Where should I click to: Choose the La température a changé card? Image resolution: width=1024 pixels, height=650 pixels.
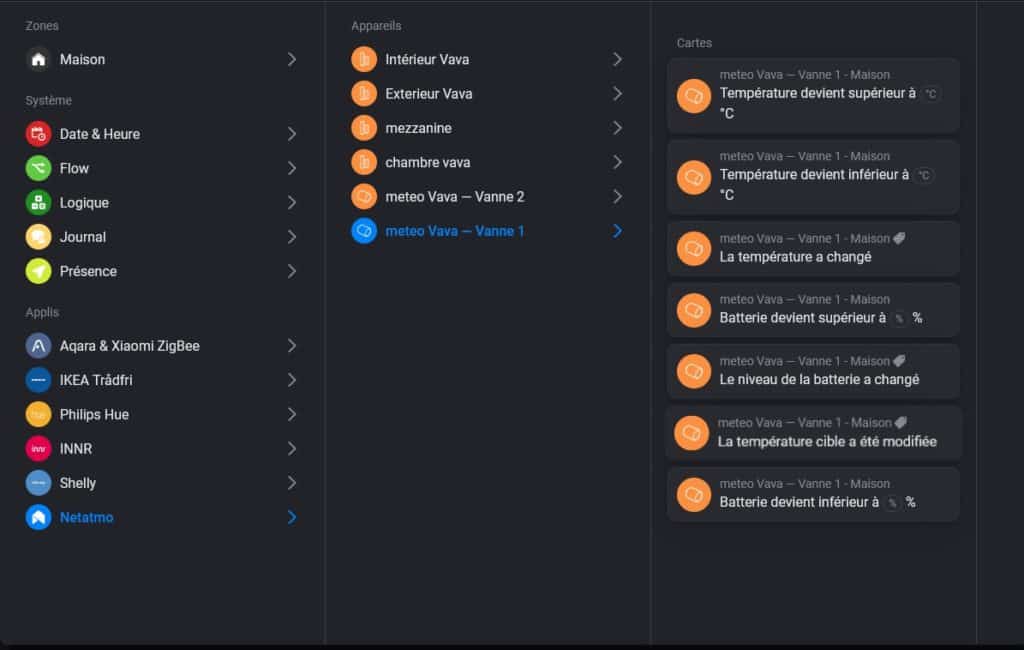813,248
